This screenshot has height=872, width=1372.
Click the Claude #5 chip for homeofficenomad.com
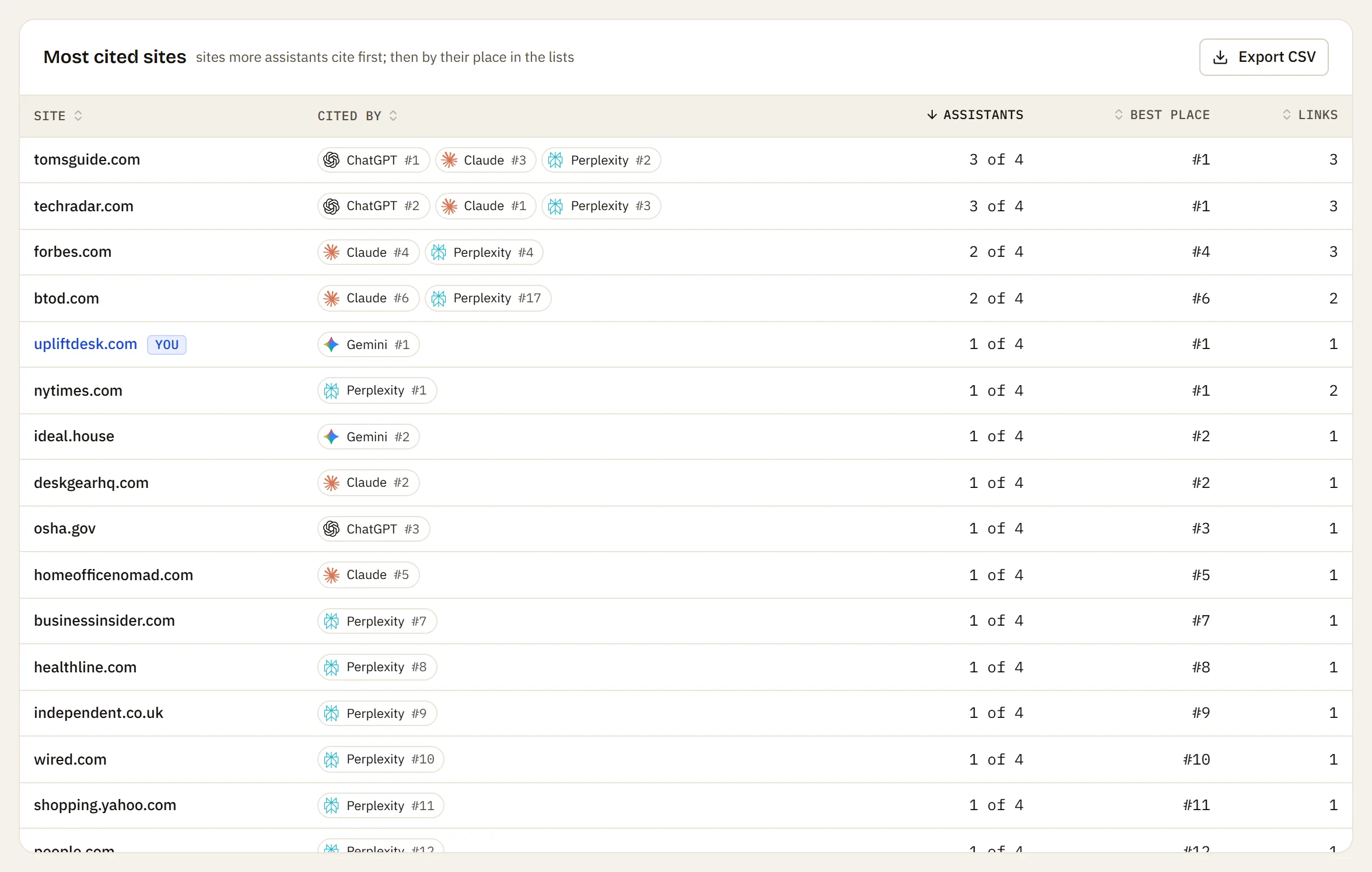(x=368, y=575)
